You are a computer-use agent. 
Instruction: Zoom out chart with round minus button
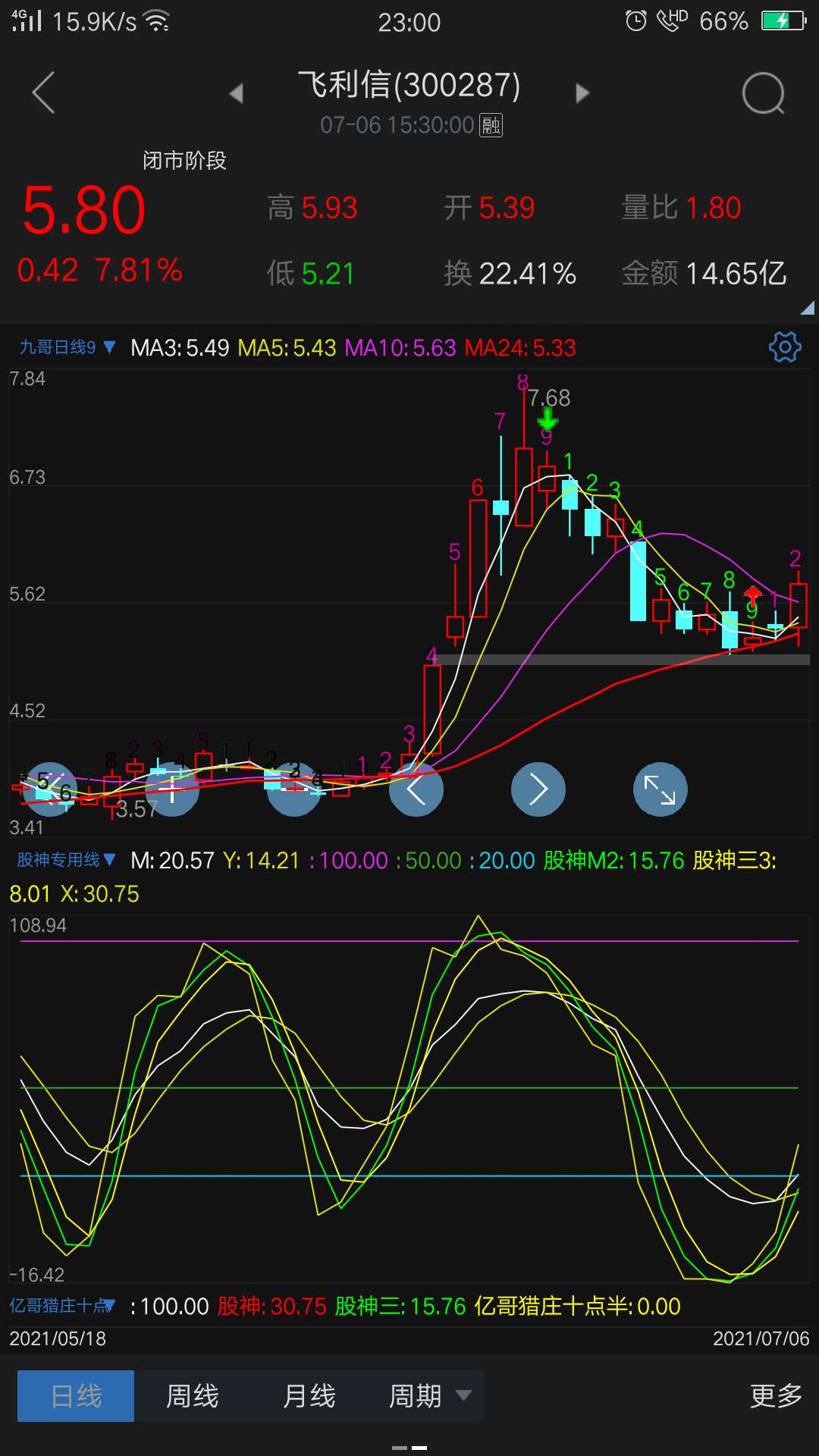pos(294,789)
